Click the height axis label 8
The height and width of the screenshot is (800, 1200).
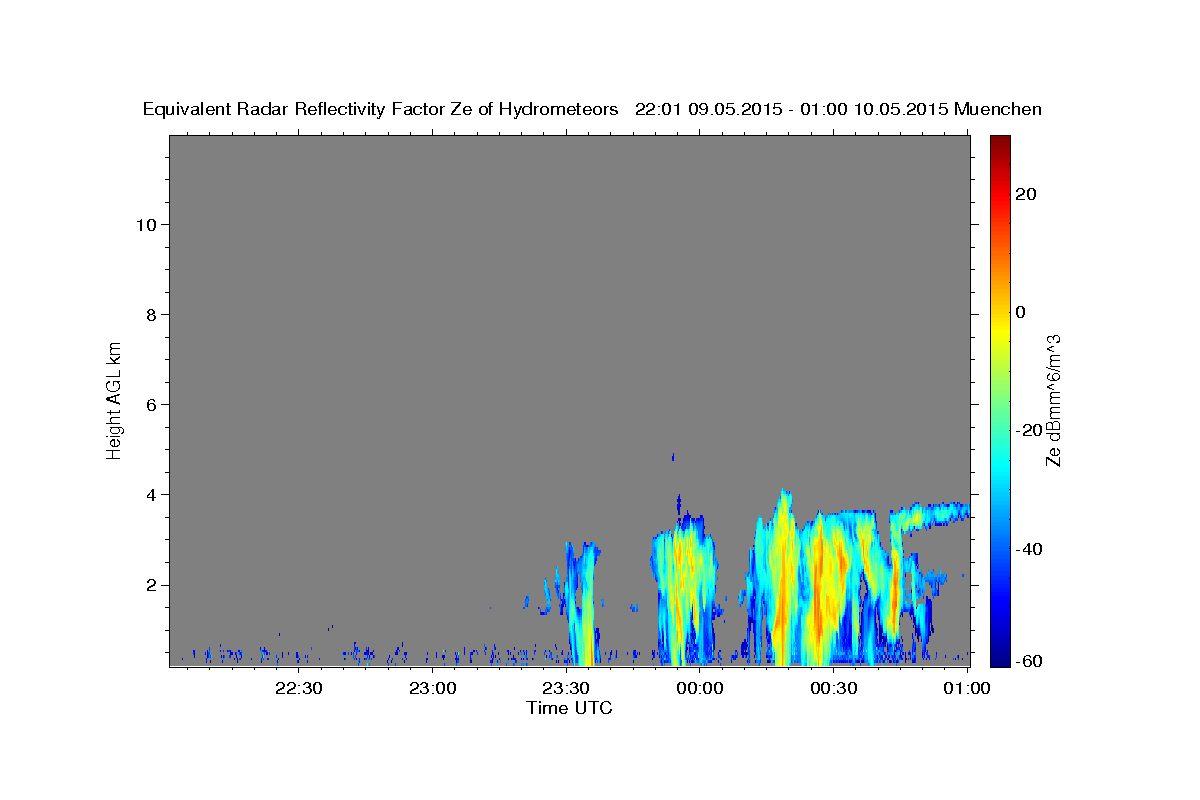click(x=149, y=314)
